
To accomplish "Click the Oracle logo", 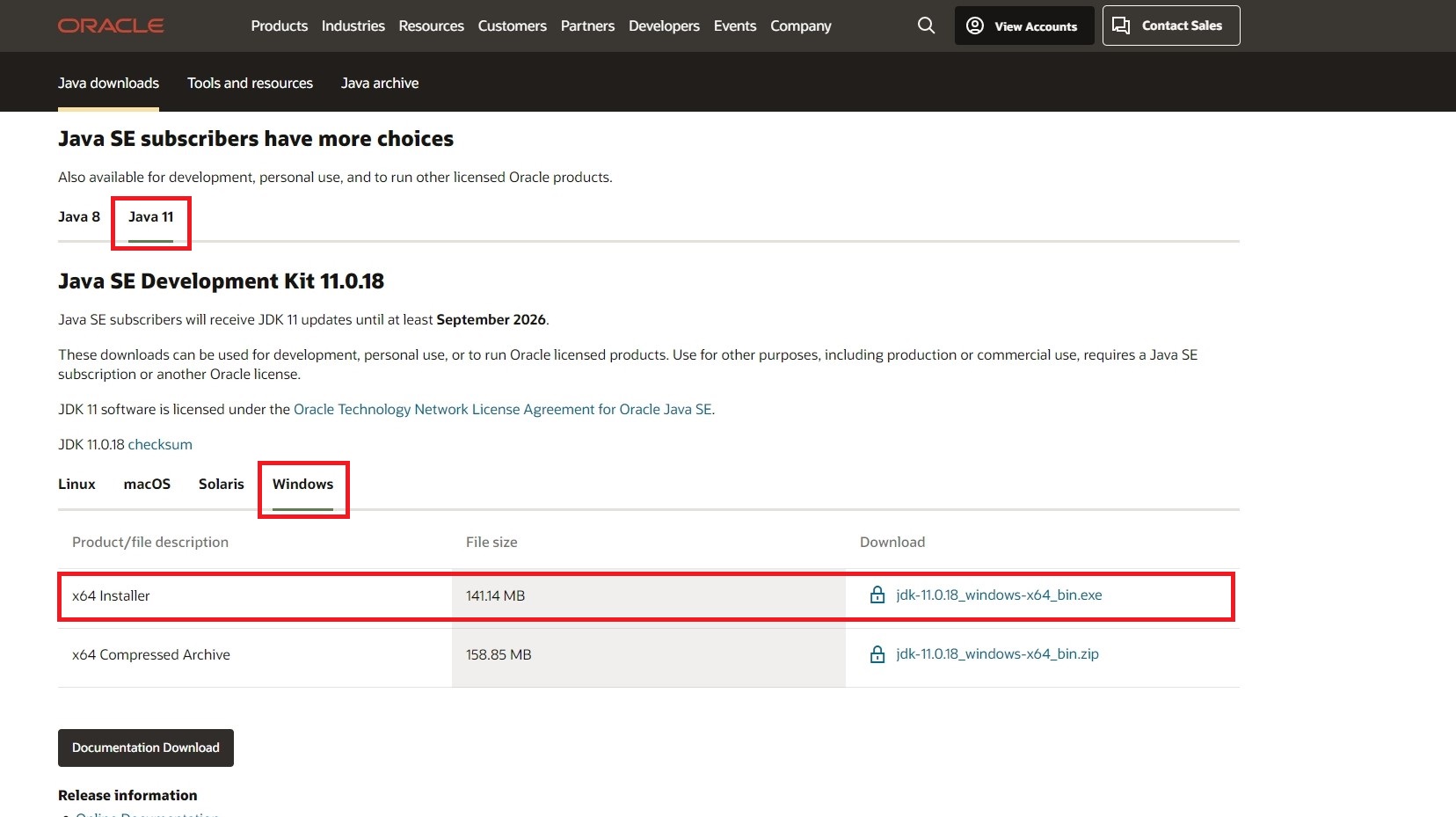I will pos(111,26).
